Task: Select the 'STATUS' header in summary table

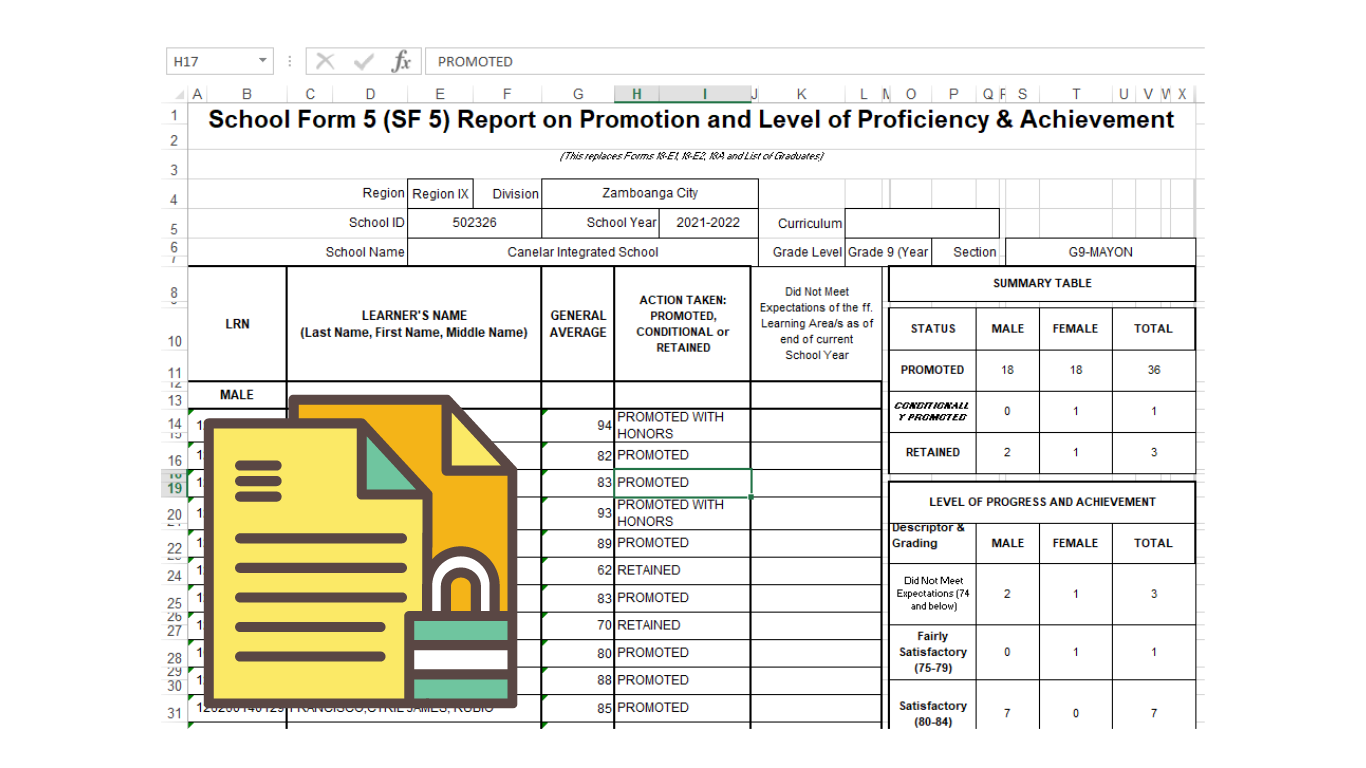Action: 933,329
